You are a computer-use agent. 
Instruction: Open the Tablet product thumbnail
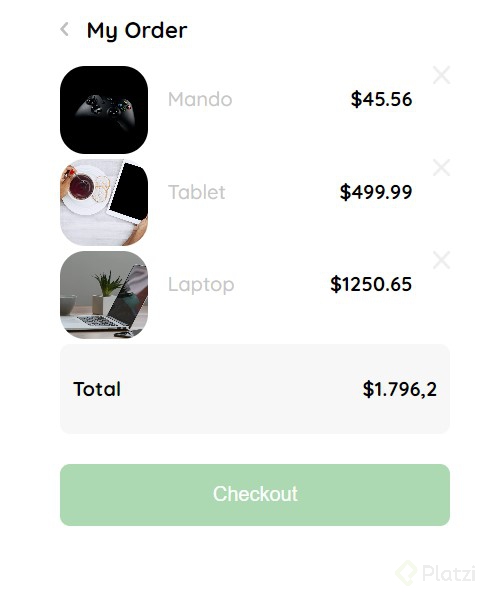pos(104,202)
